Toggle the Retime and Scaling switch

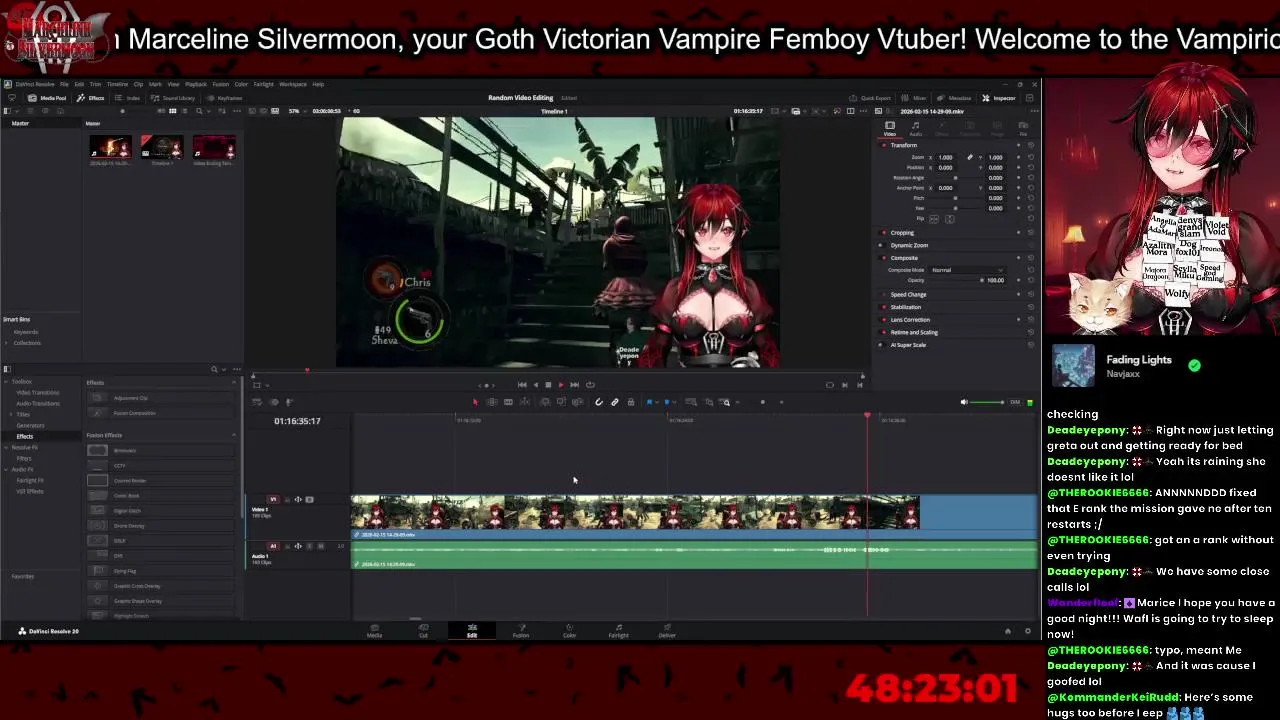(884, 332)
